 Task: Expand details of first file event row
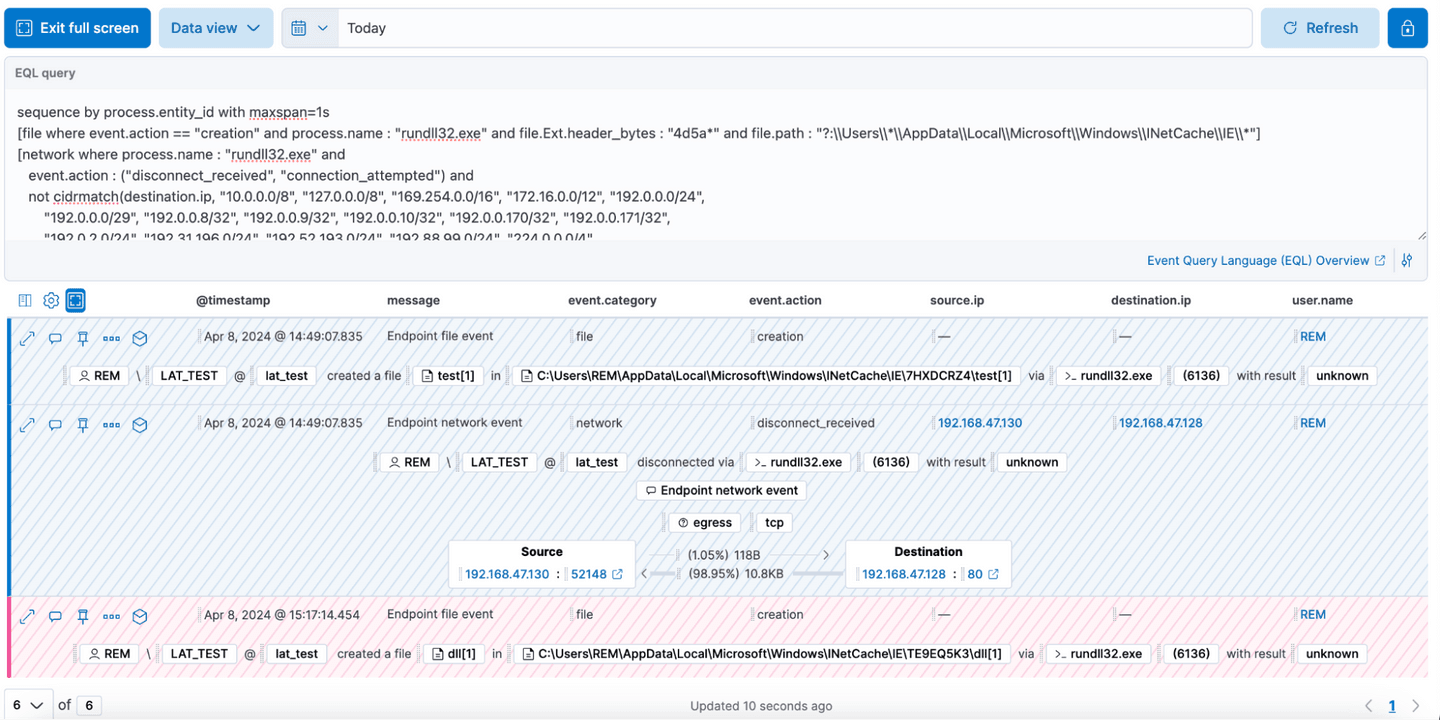pyautogui.click(x=27, y=338)
